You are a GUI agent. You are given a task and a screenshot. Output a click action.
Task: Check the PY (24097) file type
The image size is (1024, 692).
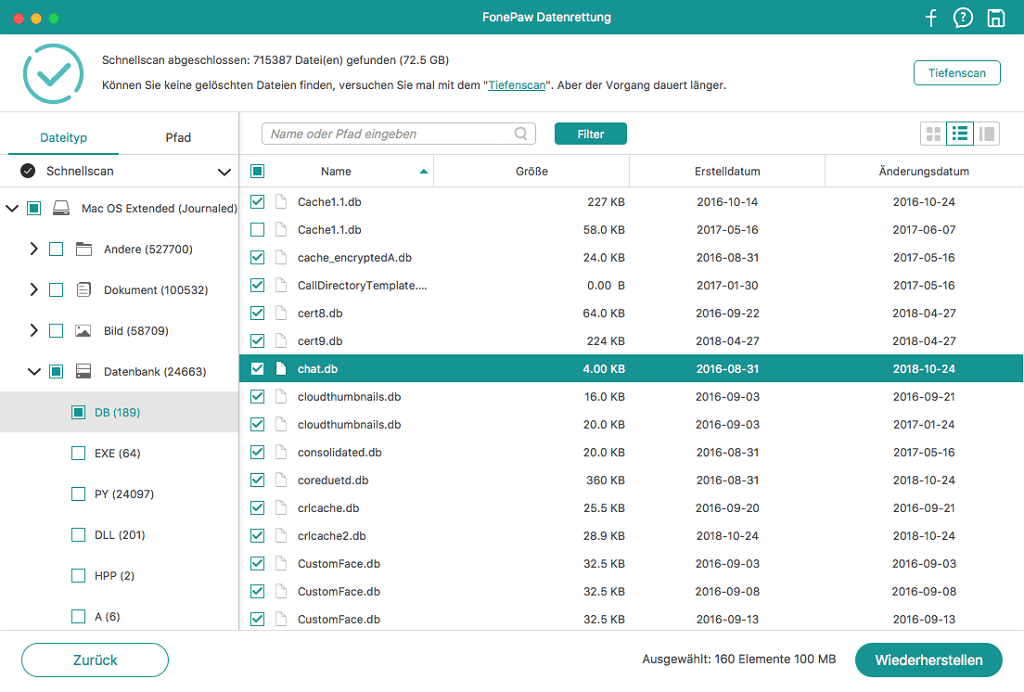(78, 494)
